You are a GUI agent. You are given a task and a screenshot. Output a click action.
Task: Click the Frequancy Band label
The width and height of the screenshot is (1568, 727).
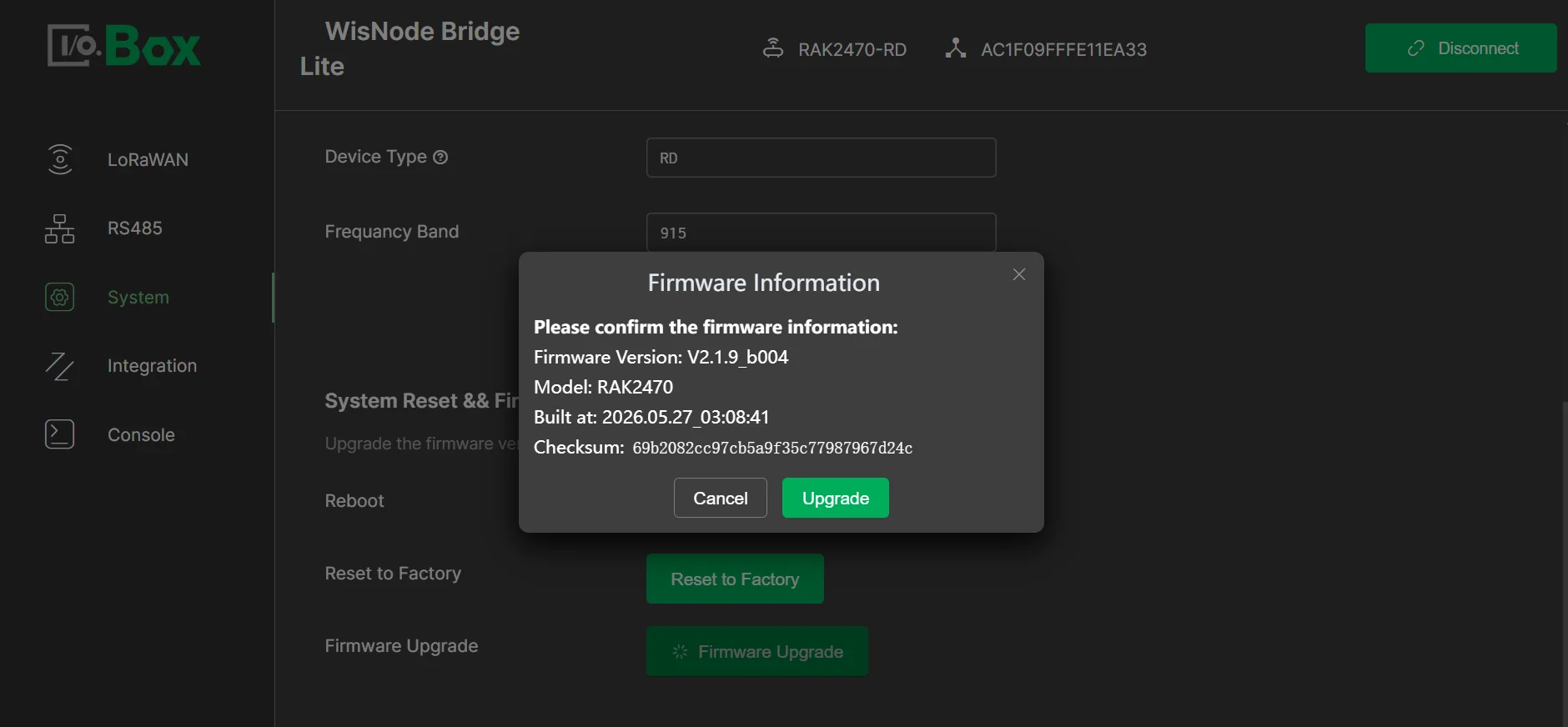[392, 232]
